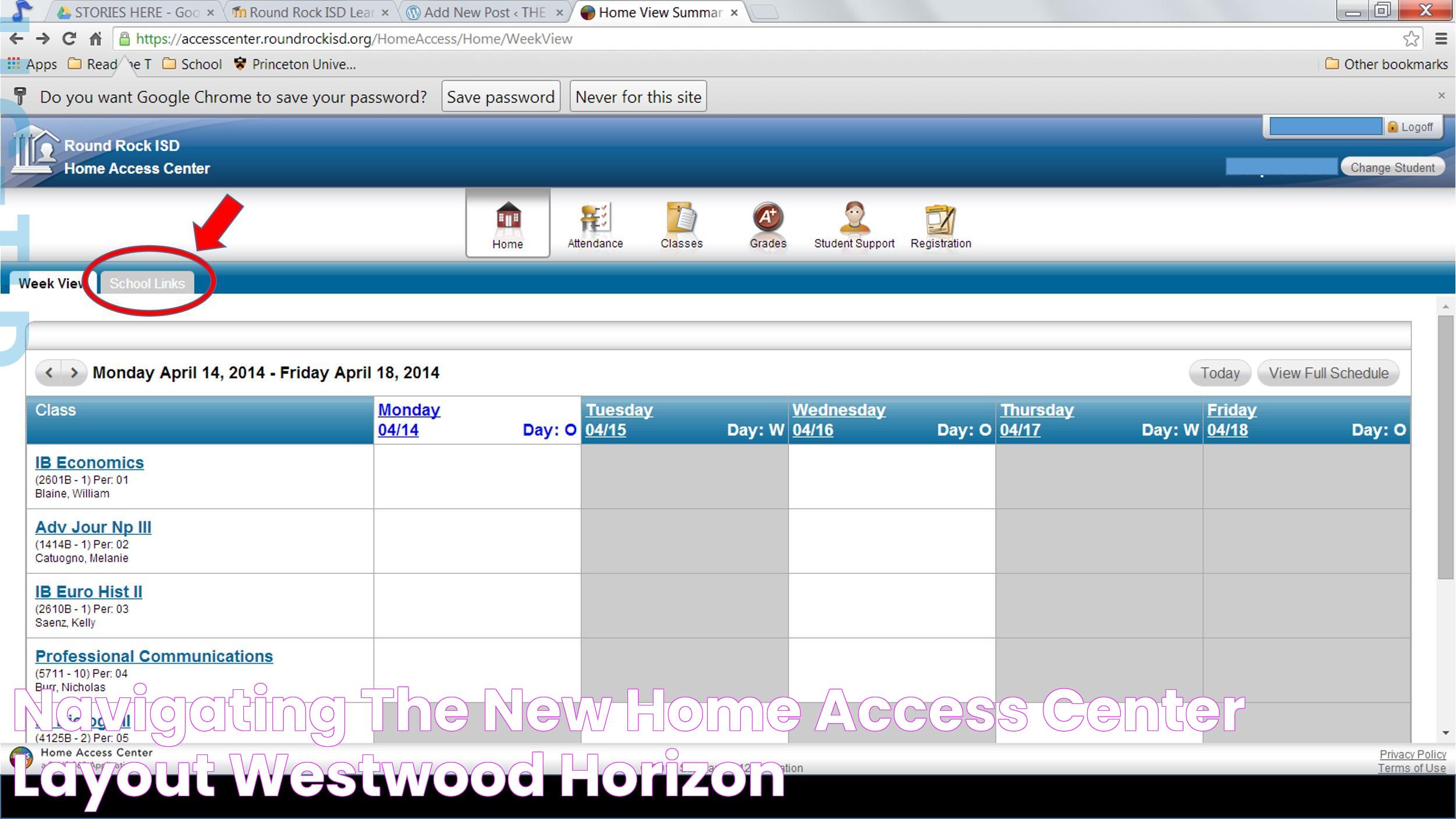Go back with browser back arrow

point(16,39)
